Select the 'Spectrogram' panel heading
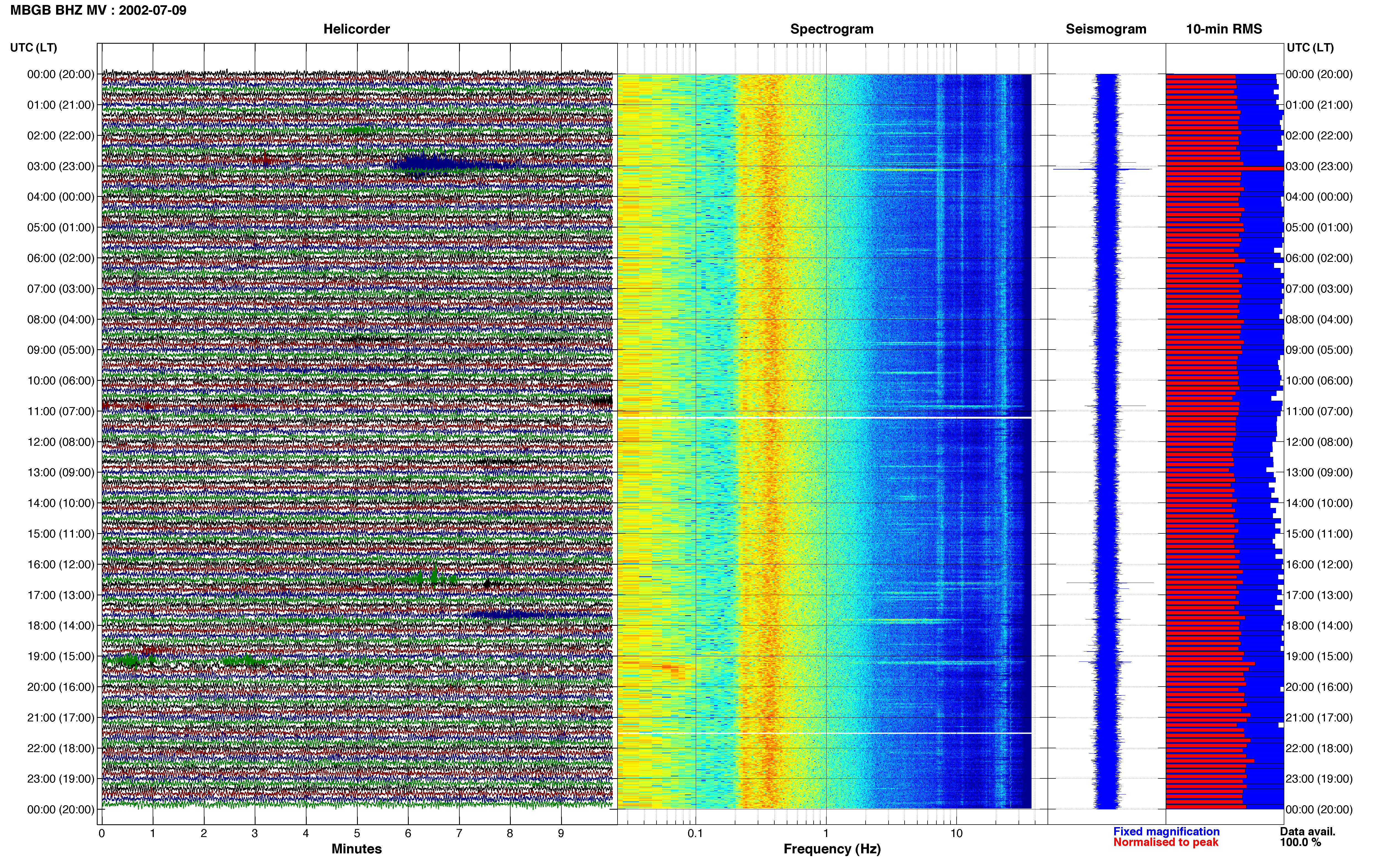1388x868 pixels. [x=832, y=29]
